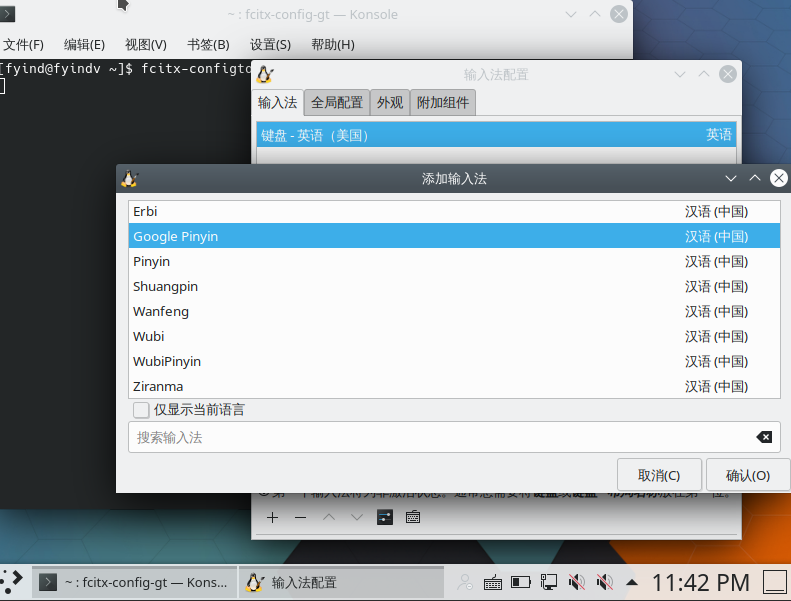The height and width of the screenshot is (601, 791).
Task: Open the Help menu in Konsole
Action: tap(333, 45)
